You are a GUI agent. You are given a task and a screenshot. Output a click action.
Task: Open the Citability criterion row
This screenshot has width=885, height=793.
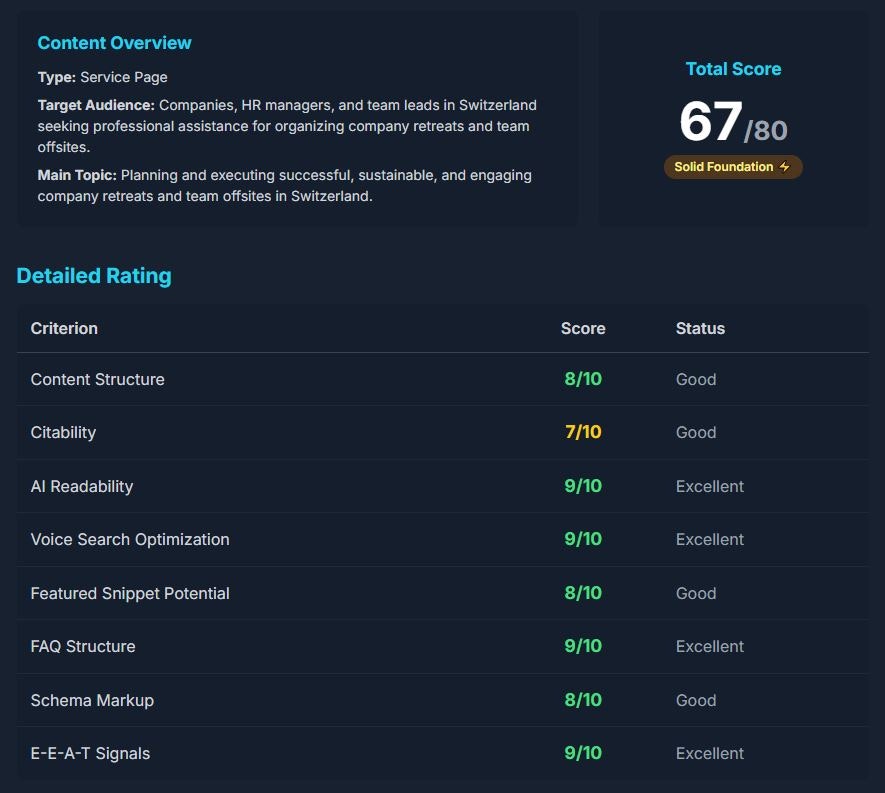[x=63, y=432]
